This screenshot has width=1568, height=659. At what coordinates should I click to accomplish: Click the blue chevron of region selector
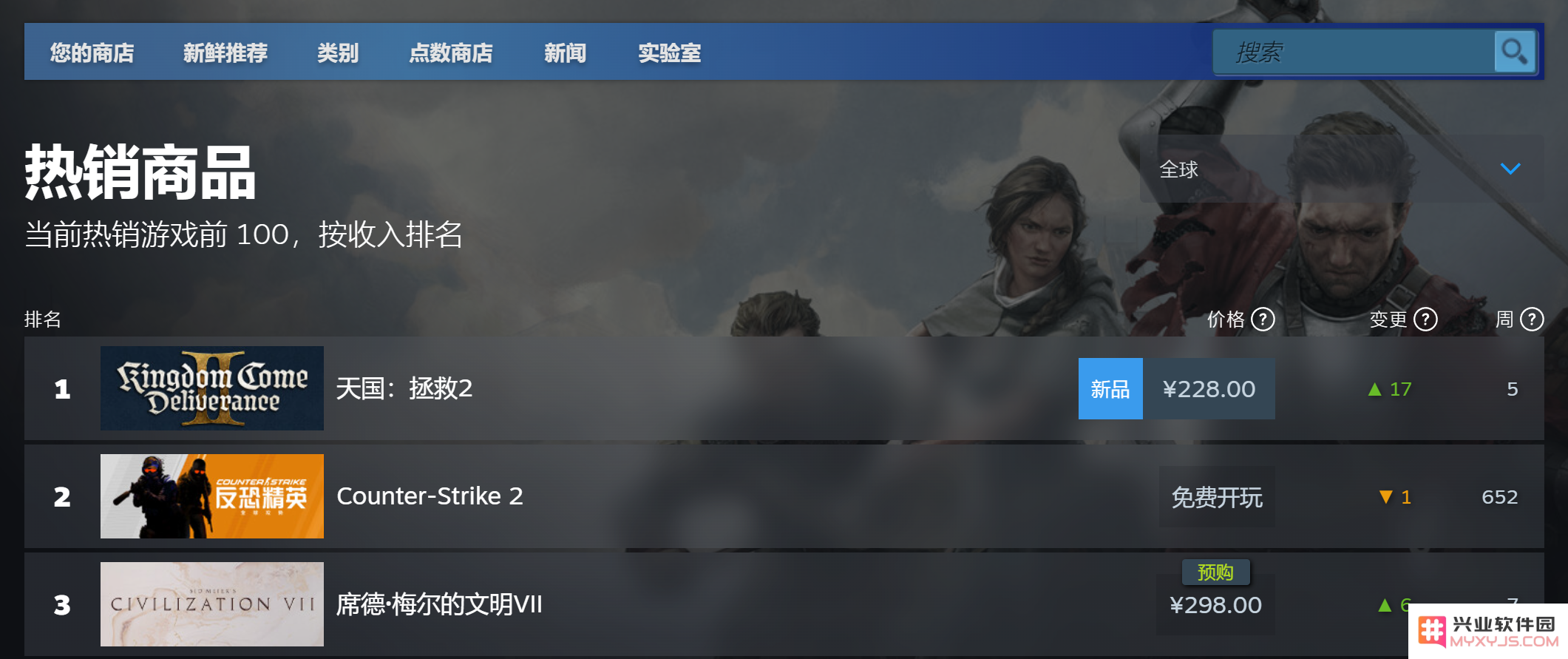(x=1510, y=169)
